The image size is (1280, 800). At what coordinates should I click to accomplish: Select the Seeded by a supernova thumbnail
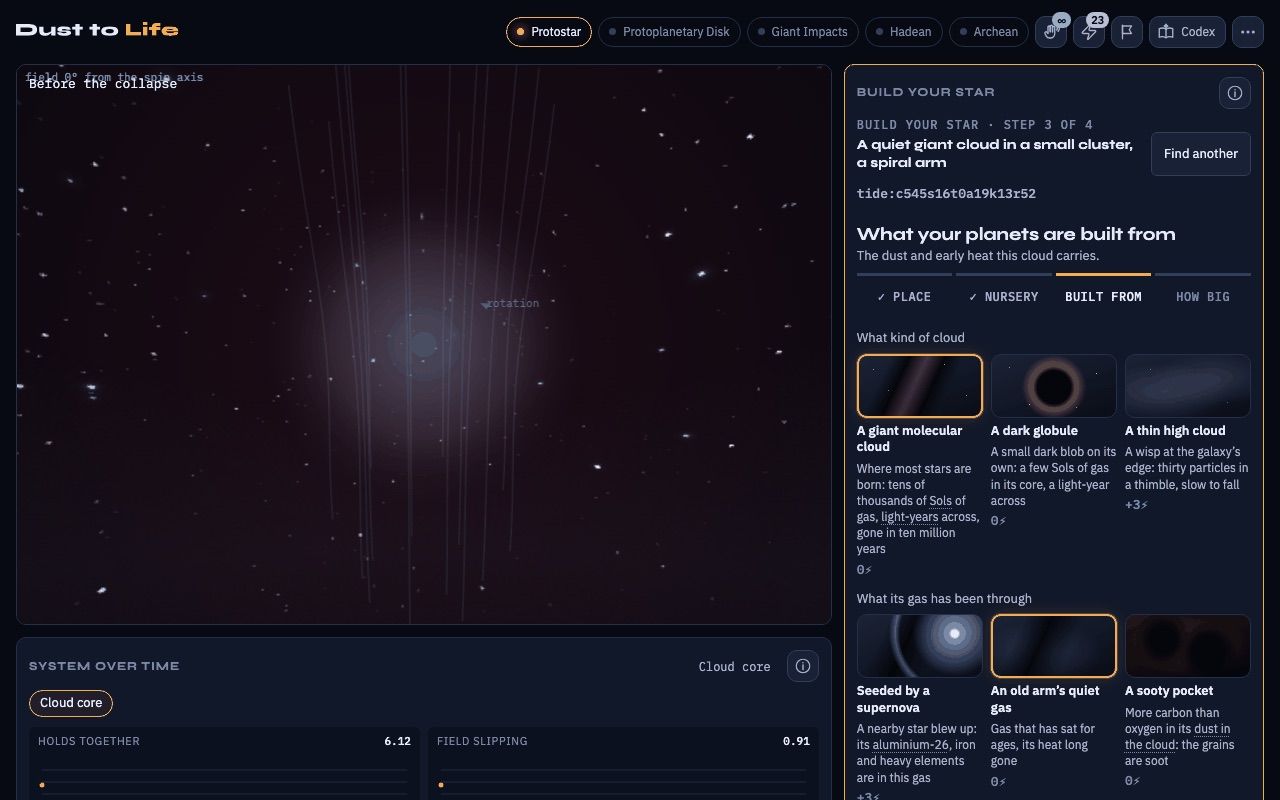tap(920, 646)
